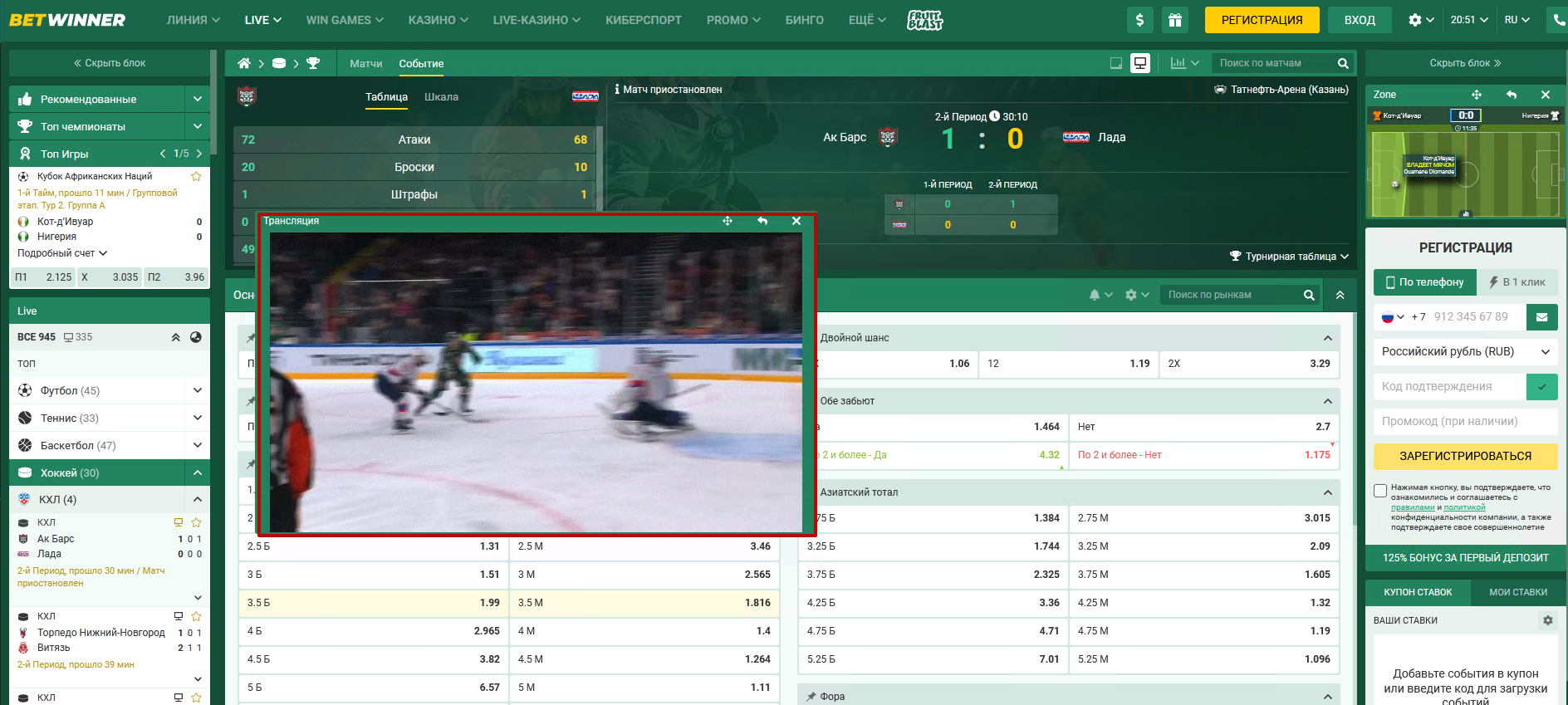Switch to the Шкала tab
The height and width of the screenshot is (705, 1568).
(441, 97)
